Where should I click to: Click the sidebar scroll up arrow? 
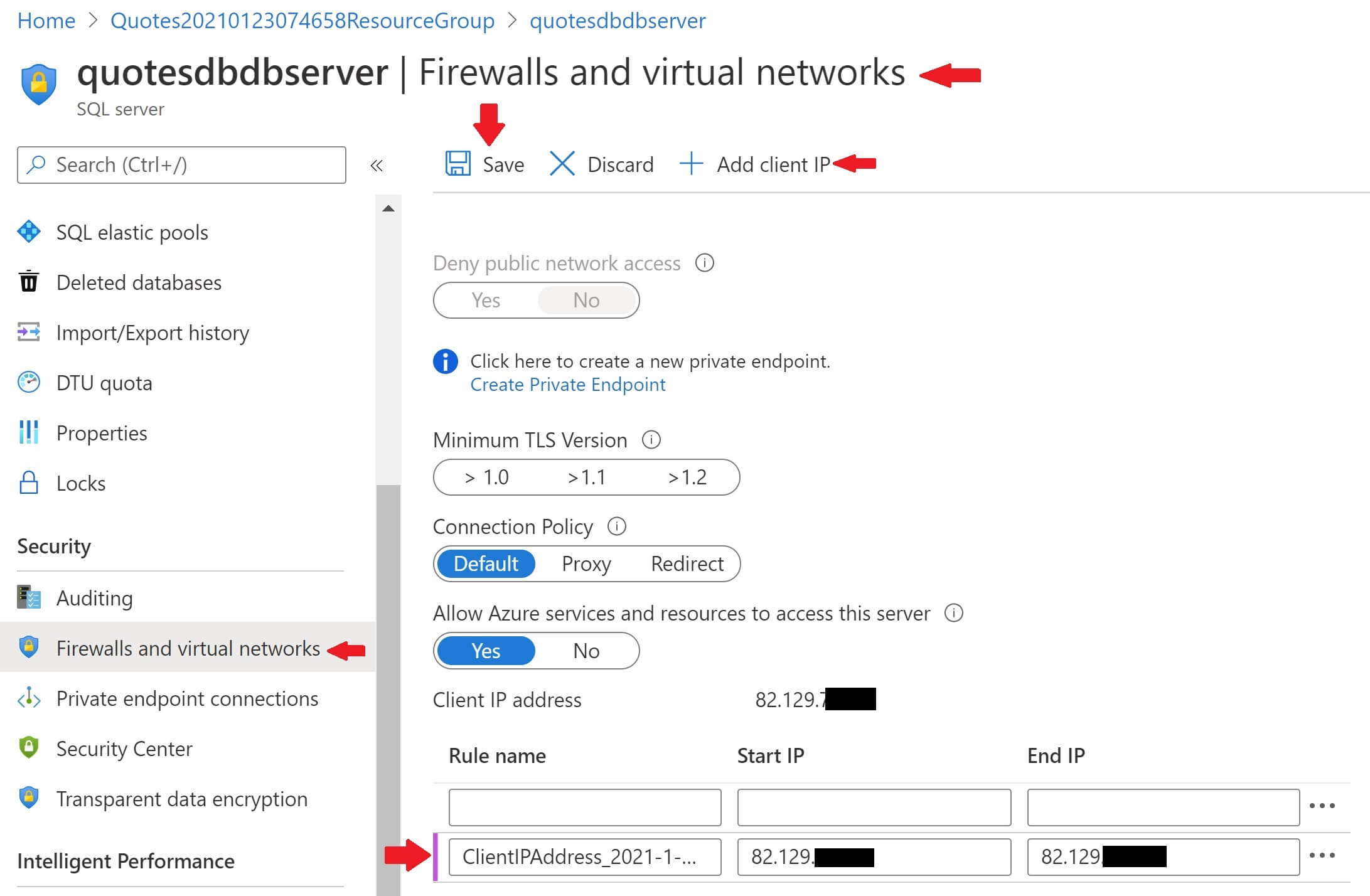click(388, 208)
